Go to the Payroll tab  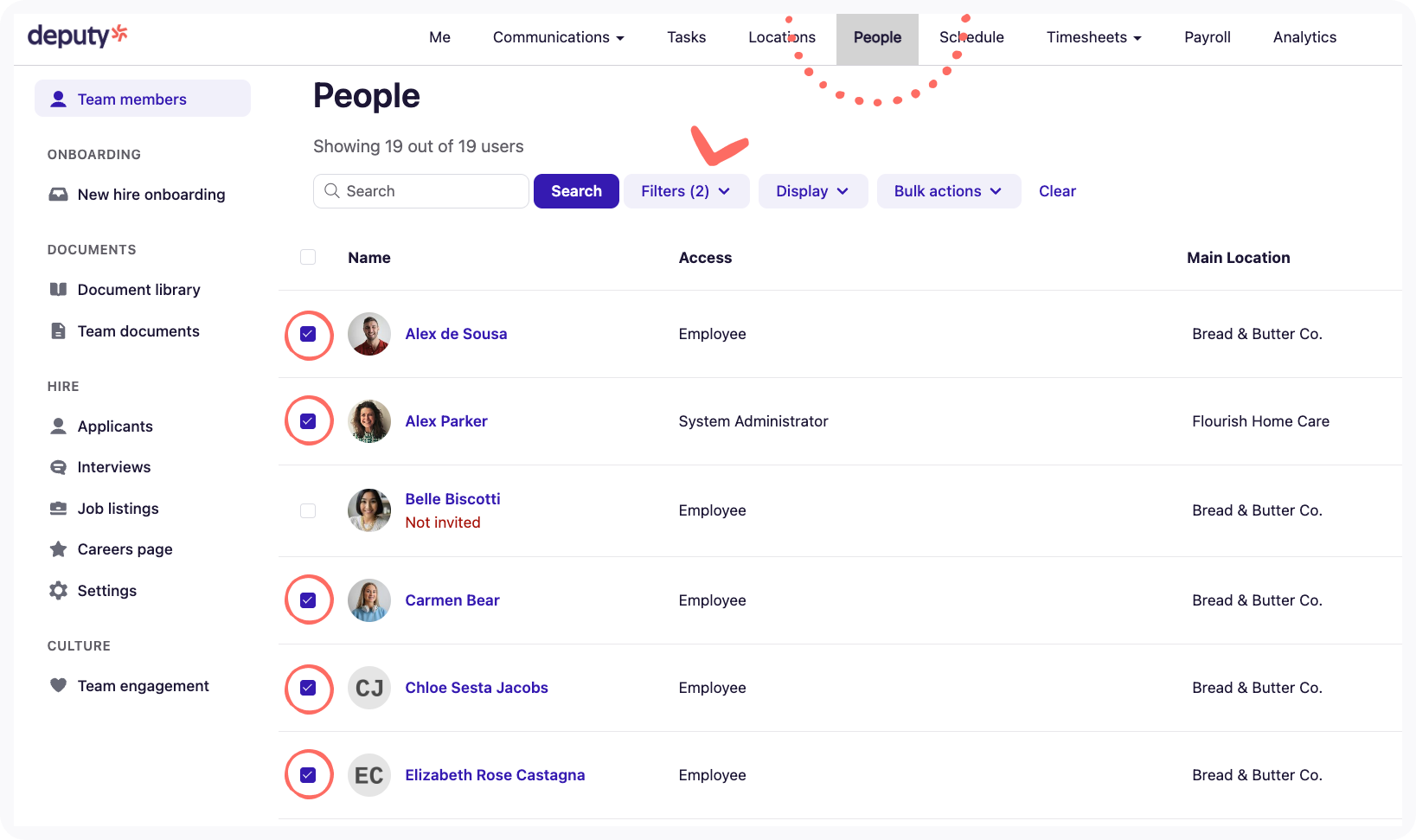coord(1207,37)
